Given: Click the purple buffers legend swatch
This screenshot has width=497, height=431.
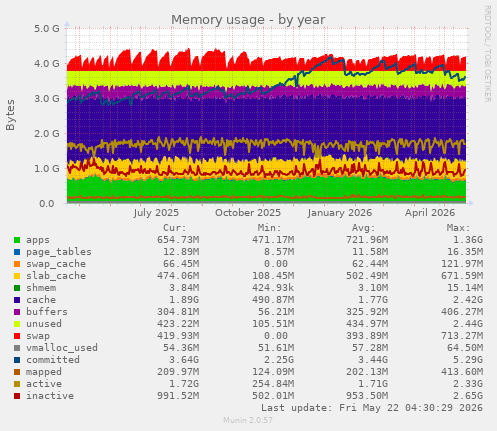Looking at the screenshot, I should [x=17, y=312].
